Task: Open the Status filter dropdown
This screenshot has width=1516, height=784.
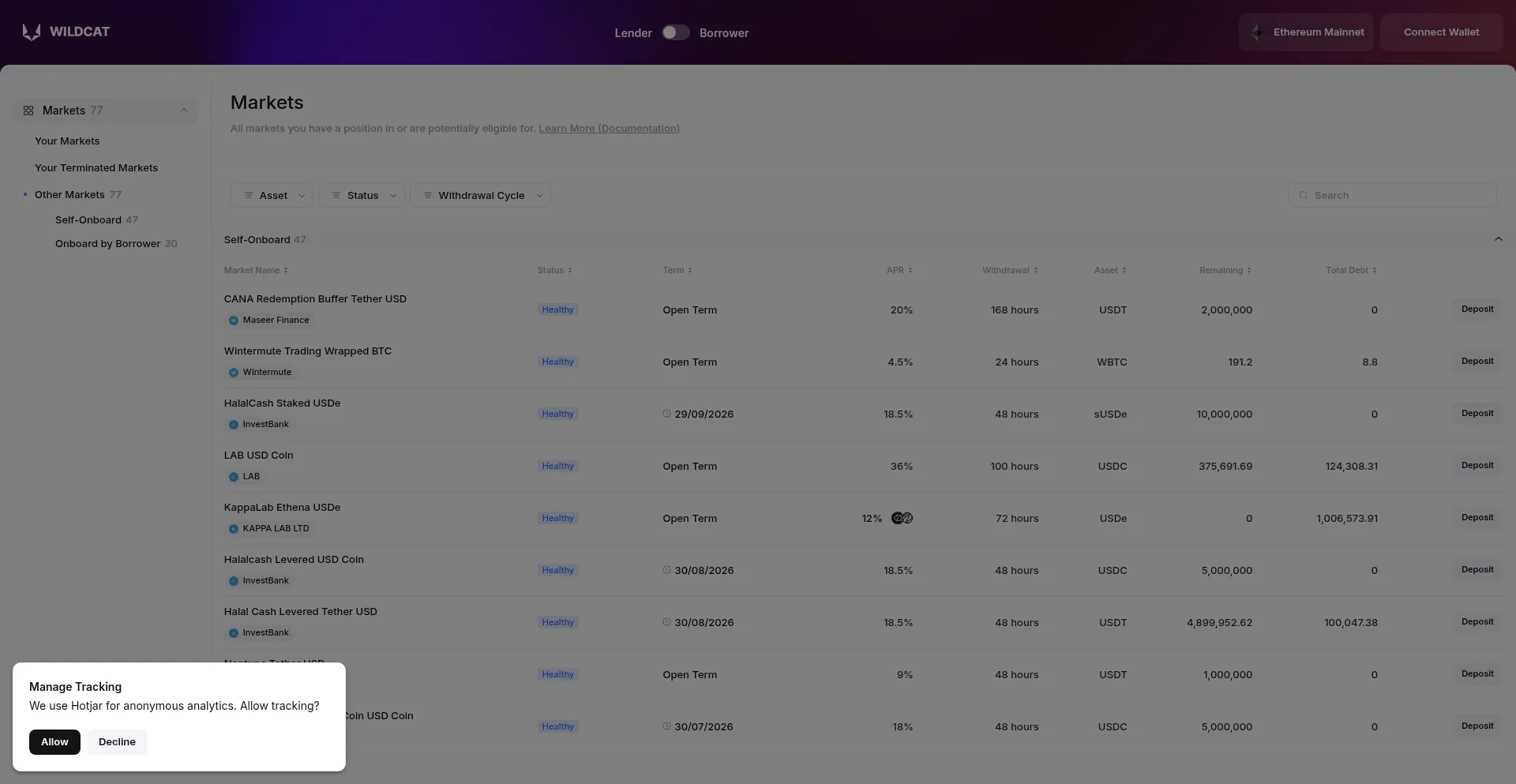Action: [x=362, y=196]
